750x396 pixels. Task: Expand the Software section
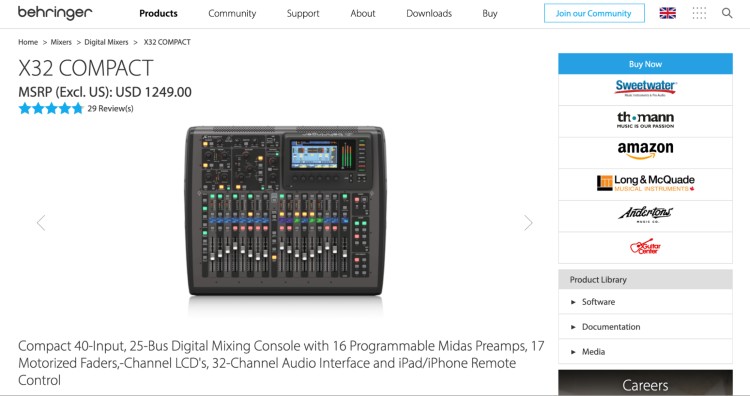645,302
